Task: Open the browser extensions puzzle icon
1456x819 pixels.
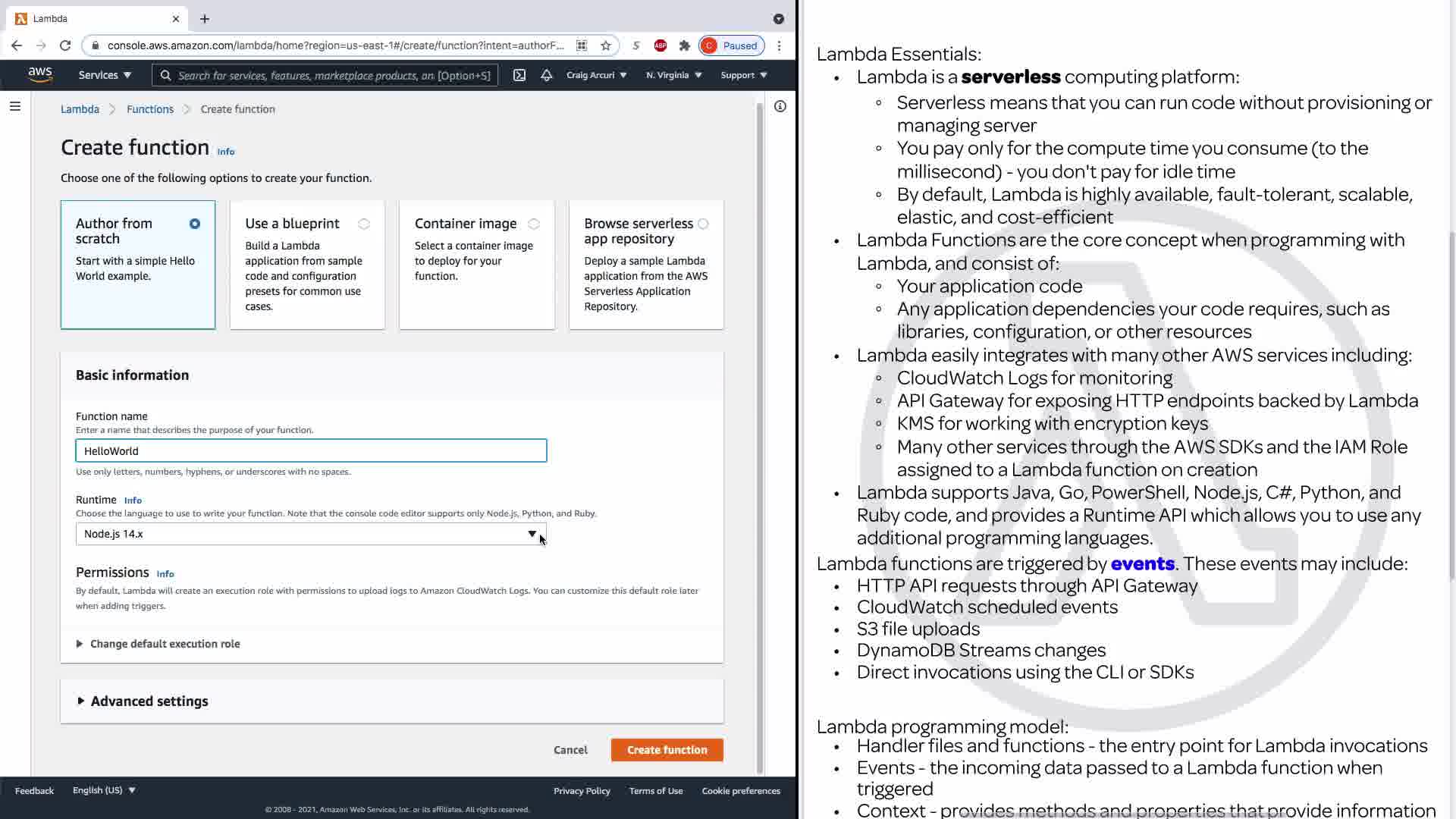Action: pyautogui.click(x=685, y=45)
